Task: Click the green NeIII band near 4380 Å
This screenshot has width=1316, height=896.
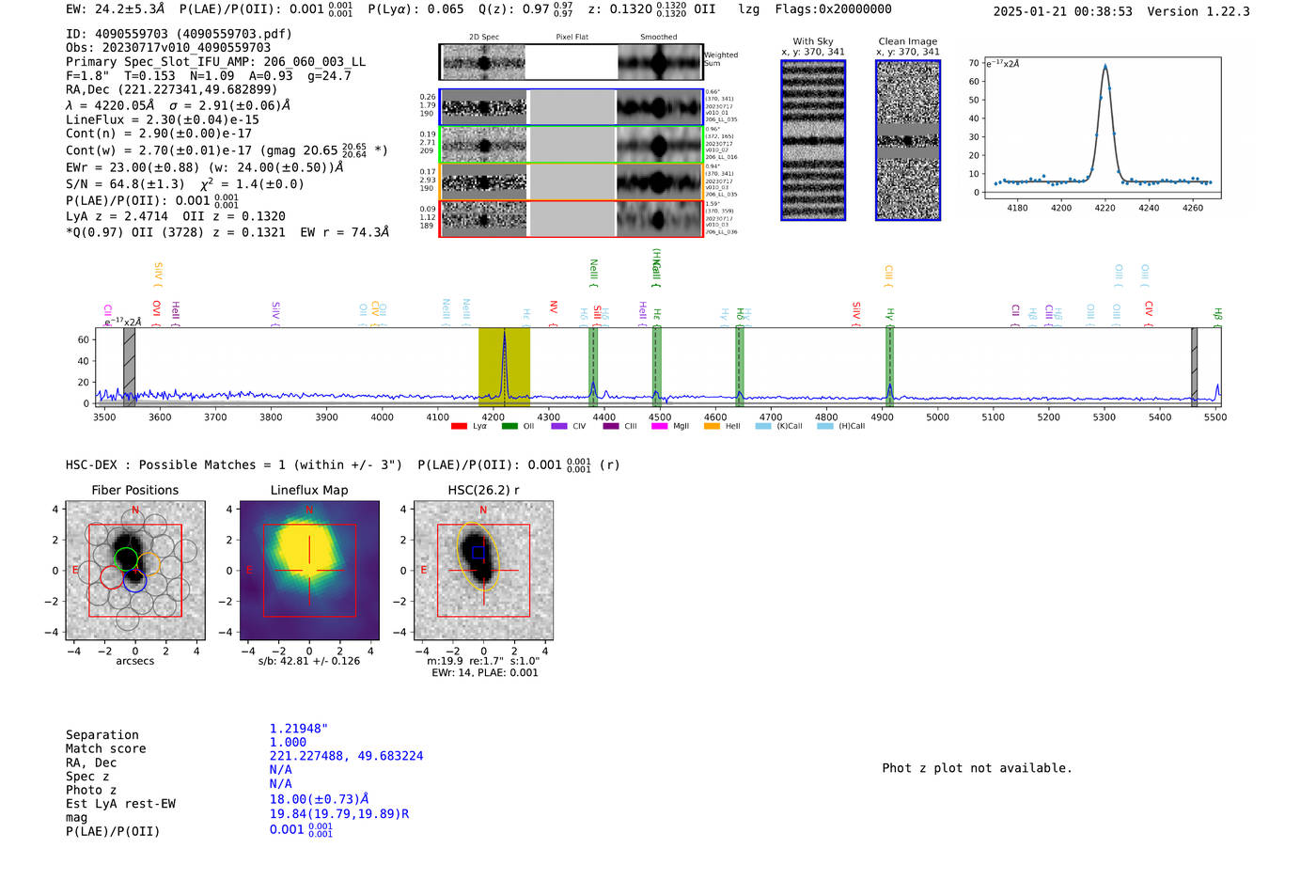Action: tap(593, 367)
